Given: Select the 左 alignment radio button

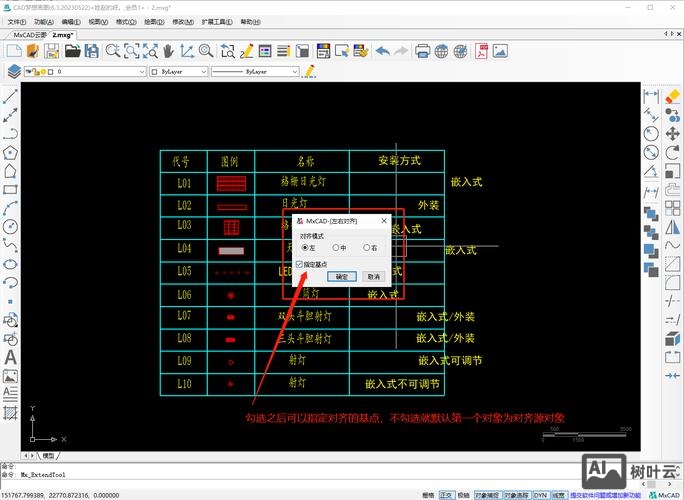Looking at the screenshot, I should (305, 247).
